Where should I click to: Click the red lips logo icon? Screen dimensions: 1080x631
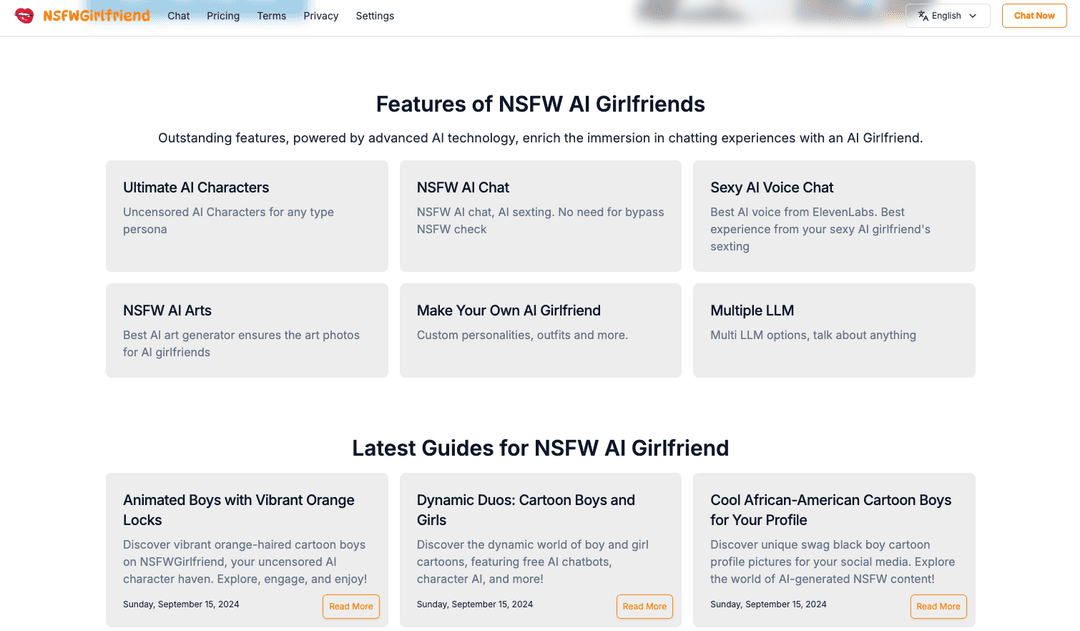[24, 16]
